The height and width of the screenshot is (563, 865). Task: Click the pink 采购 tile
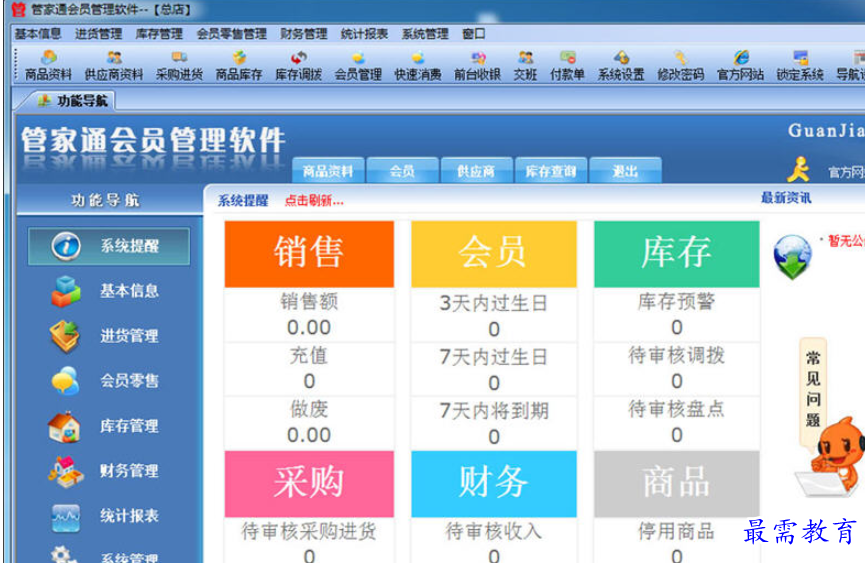point(309,484)
